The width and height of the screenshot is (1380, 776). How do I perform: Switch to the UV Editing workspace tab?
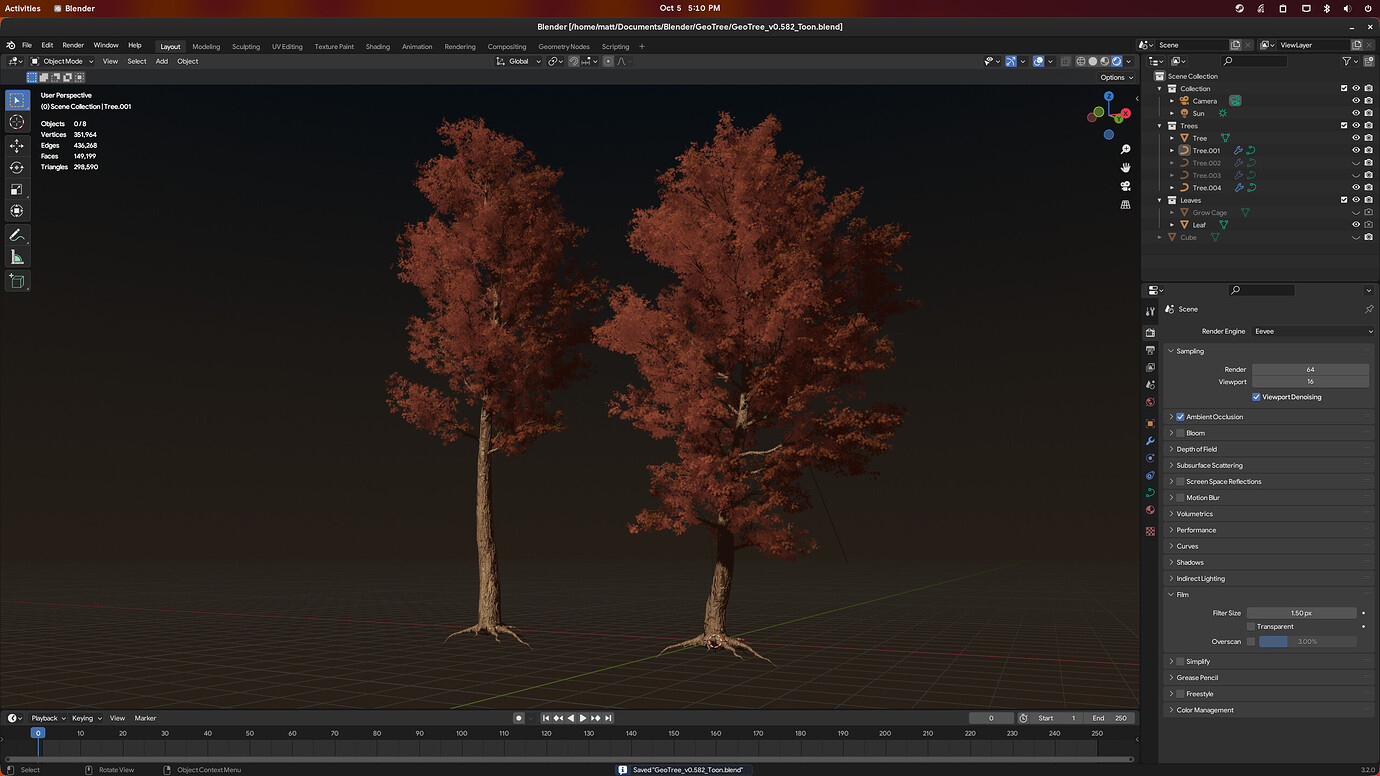point(285,46)
